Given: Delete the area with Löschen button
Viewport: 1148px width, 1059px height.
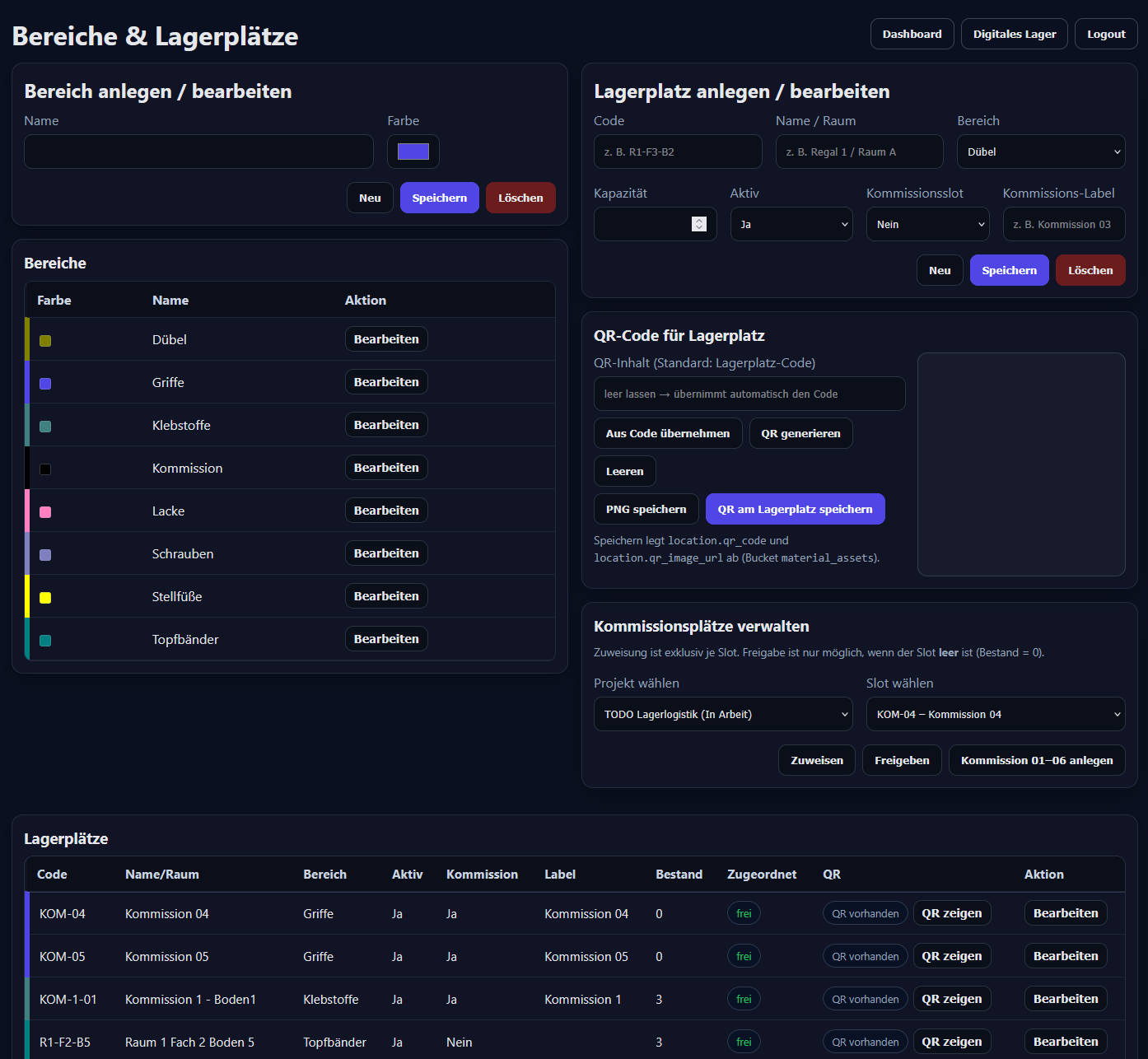Looking at the screenshot, I should tap(520, 198).
